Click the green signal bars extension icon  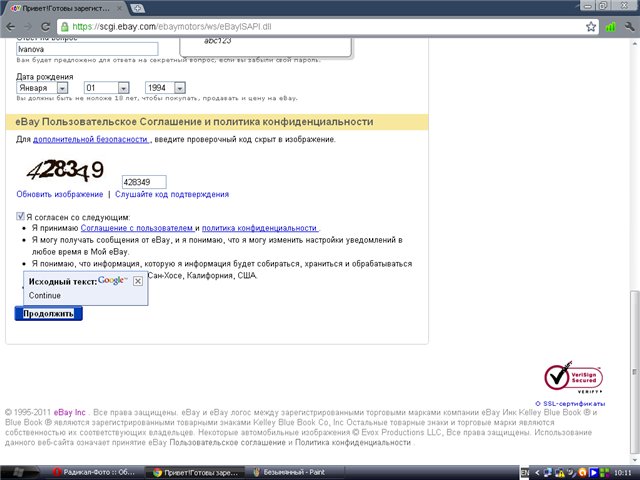pyautogui.click(x=611, y=27)
